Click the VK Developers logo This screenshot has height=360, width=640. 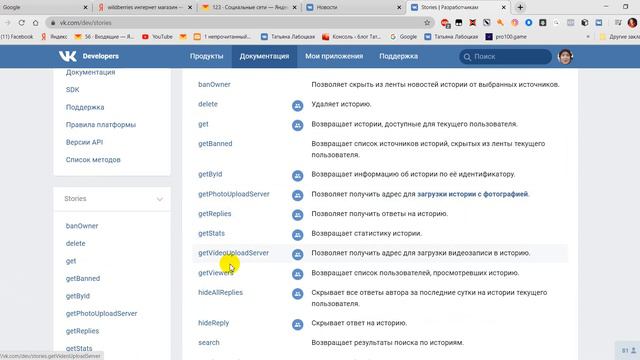(x=89, y=56)
